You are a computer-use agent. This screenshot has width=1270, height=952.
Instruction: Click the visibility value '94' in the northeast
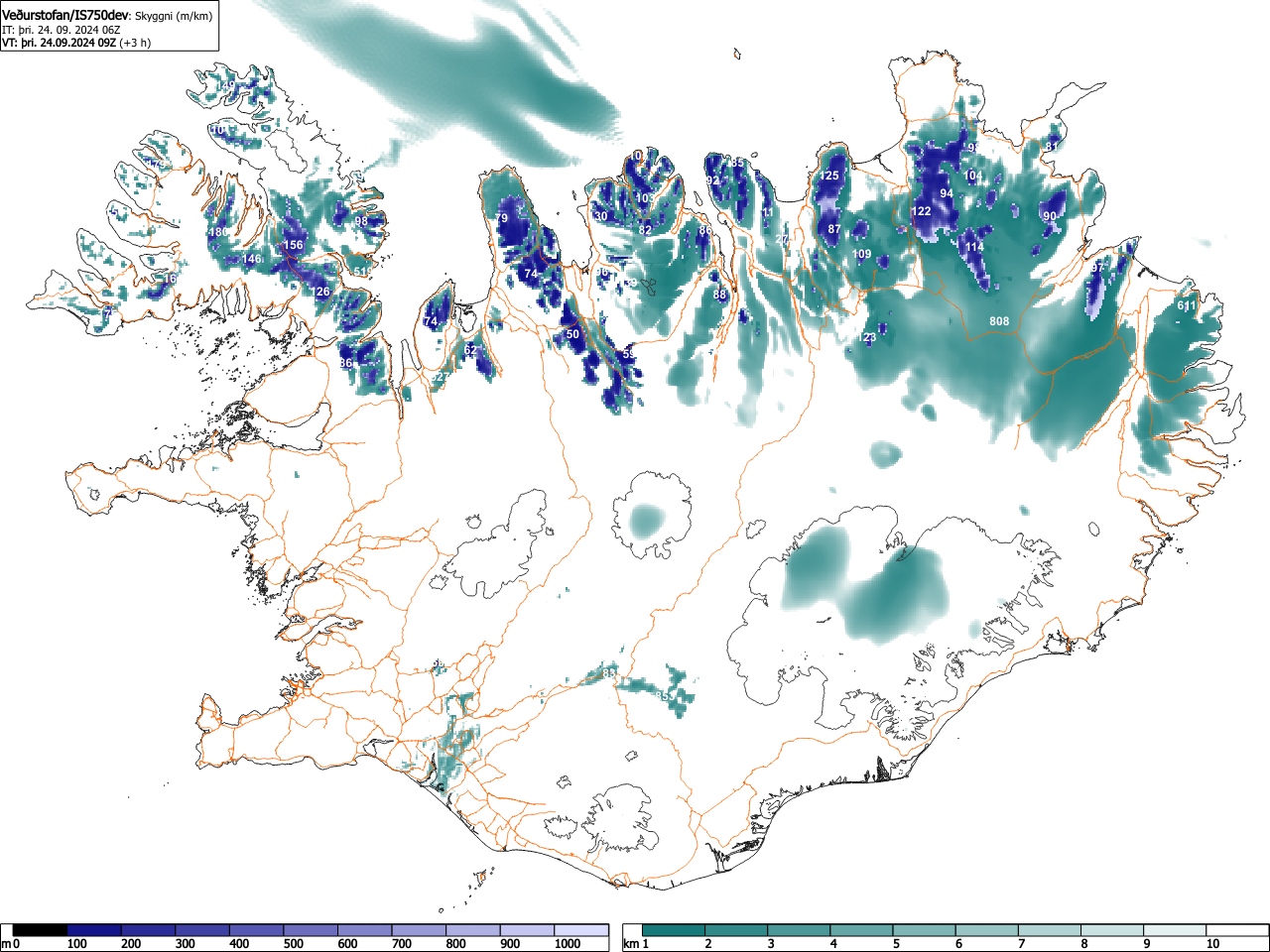coord(947,193)
